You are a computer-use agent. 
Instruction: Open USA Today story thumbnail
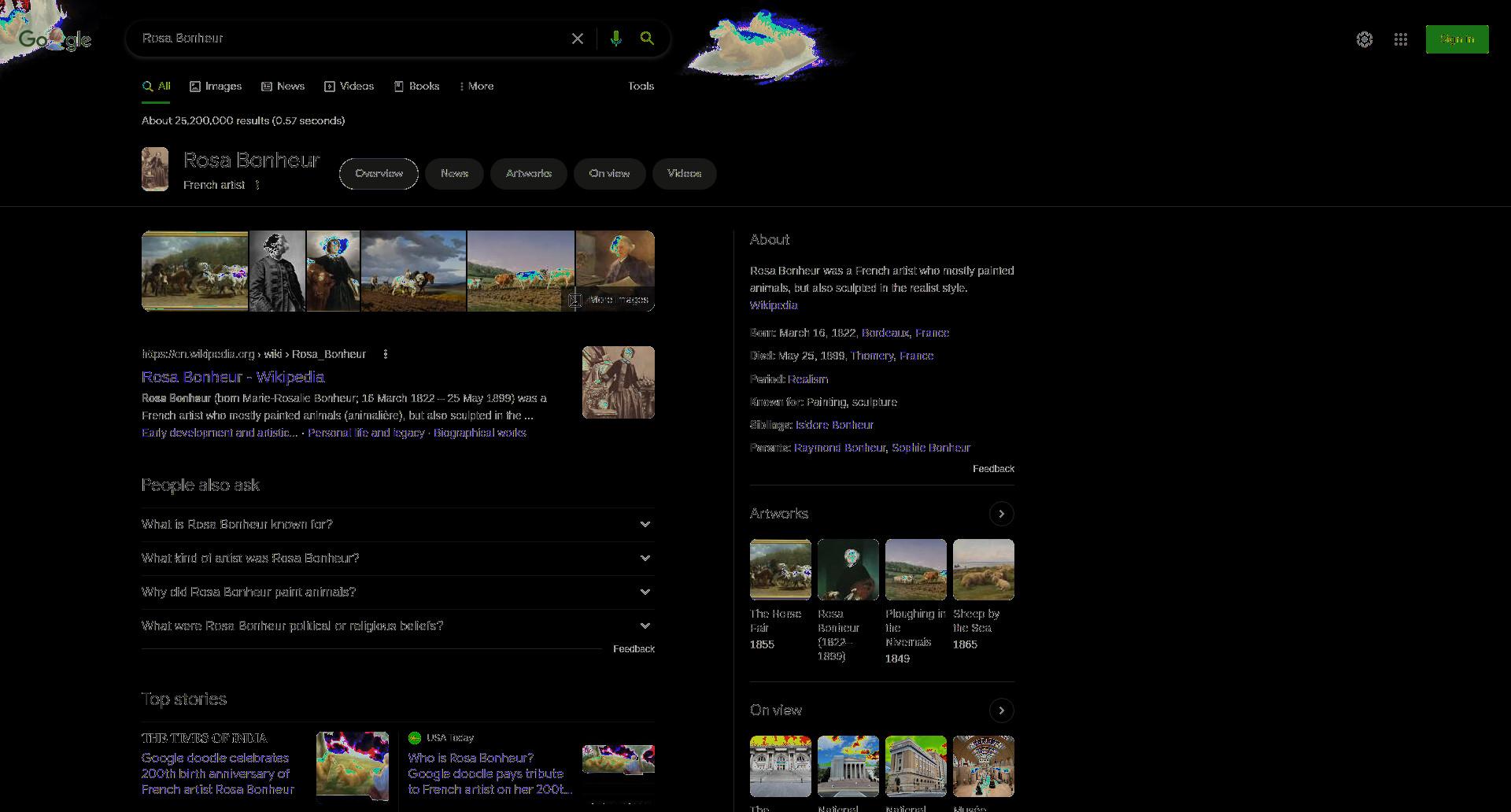[x=619, y=758]
